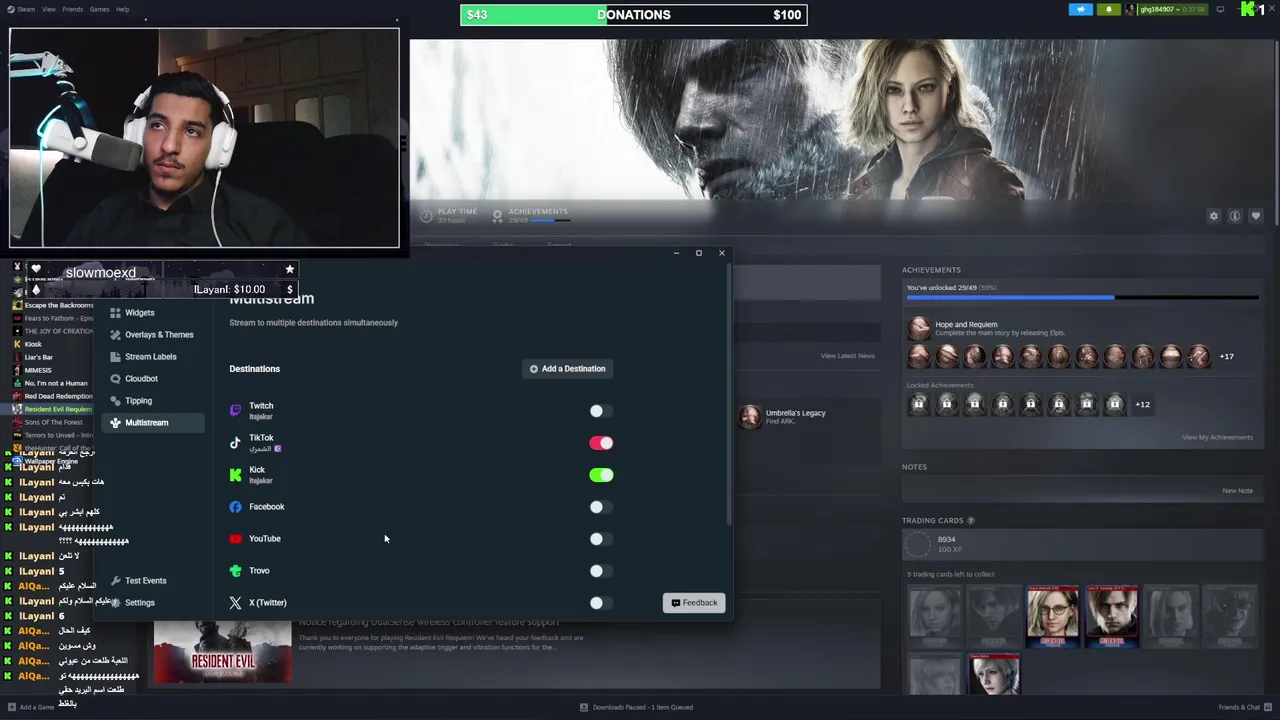Viewport: 1280px width, 720px height.
Task: Click View My Achievements link
Action: [1217, 437]
